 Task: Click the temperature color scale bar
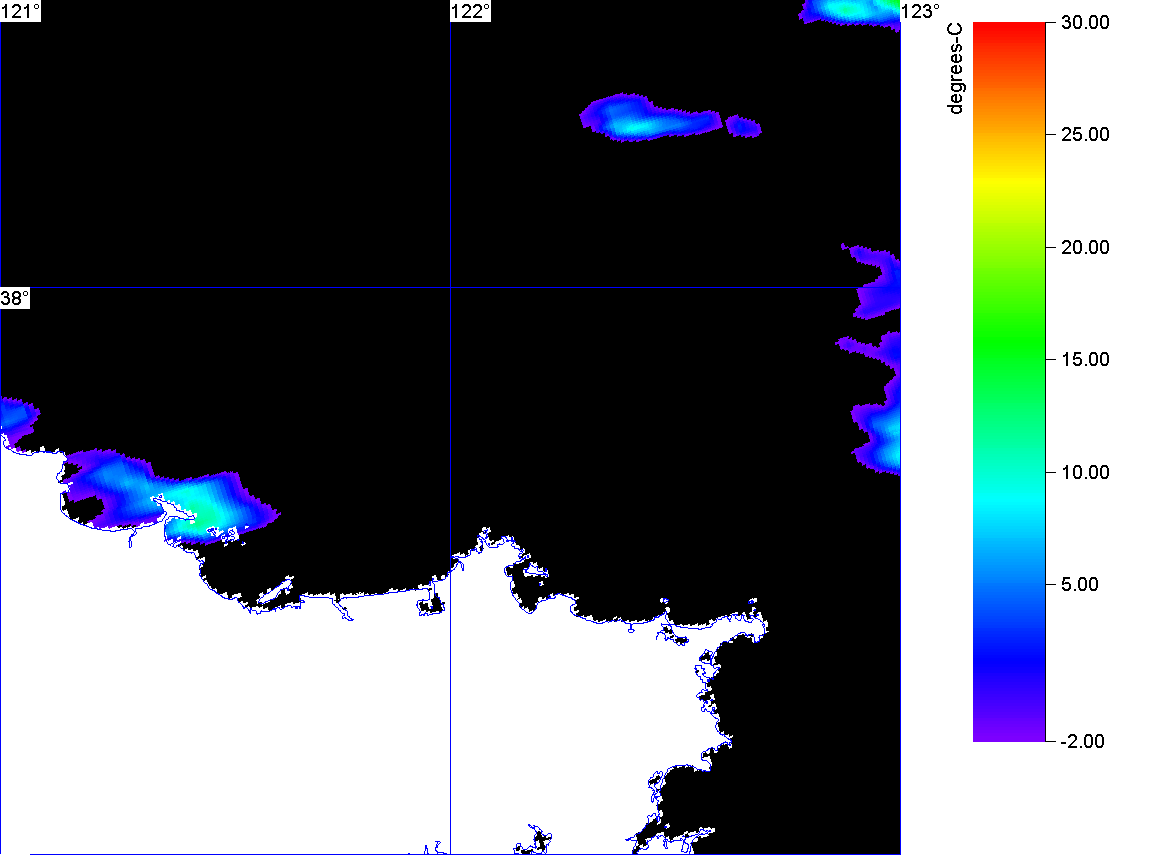point(1009,382)
